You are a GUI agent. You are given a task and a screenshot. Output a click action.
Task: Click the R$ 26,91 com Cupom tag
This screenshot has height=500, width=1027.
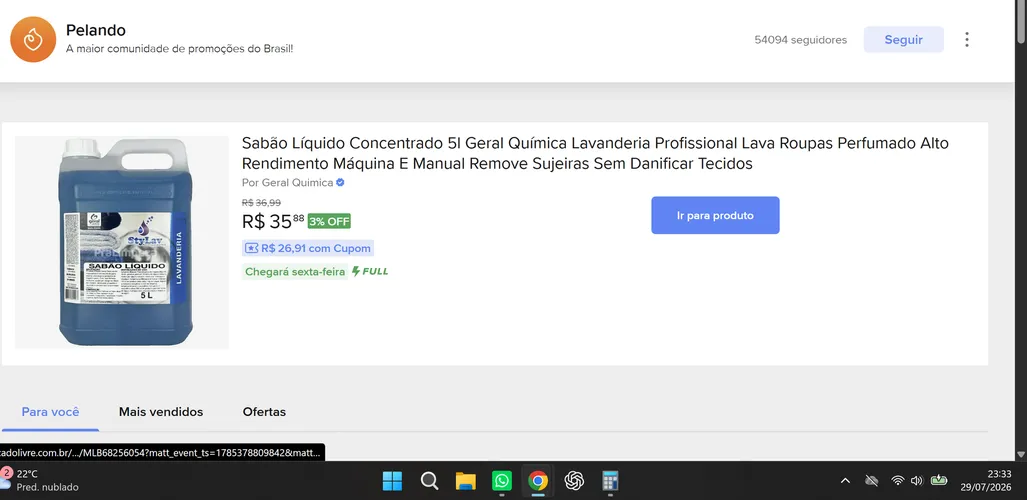308,248
